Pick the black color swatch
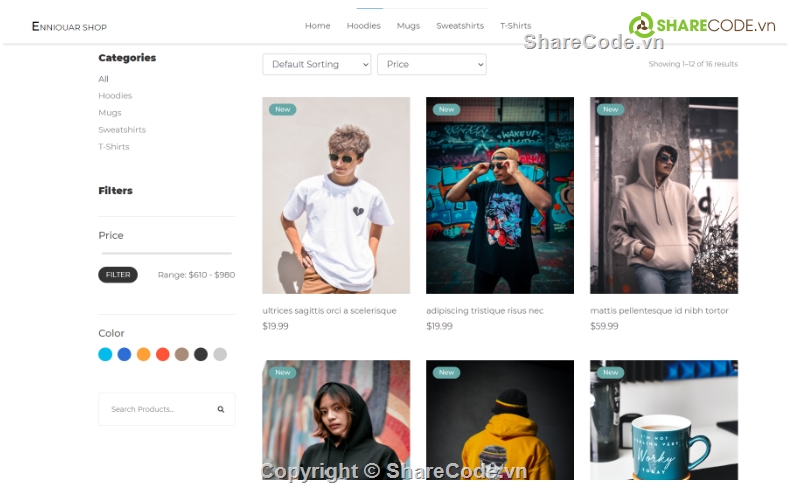Viewport: 787px width, 496px height. coord(201,354)
